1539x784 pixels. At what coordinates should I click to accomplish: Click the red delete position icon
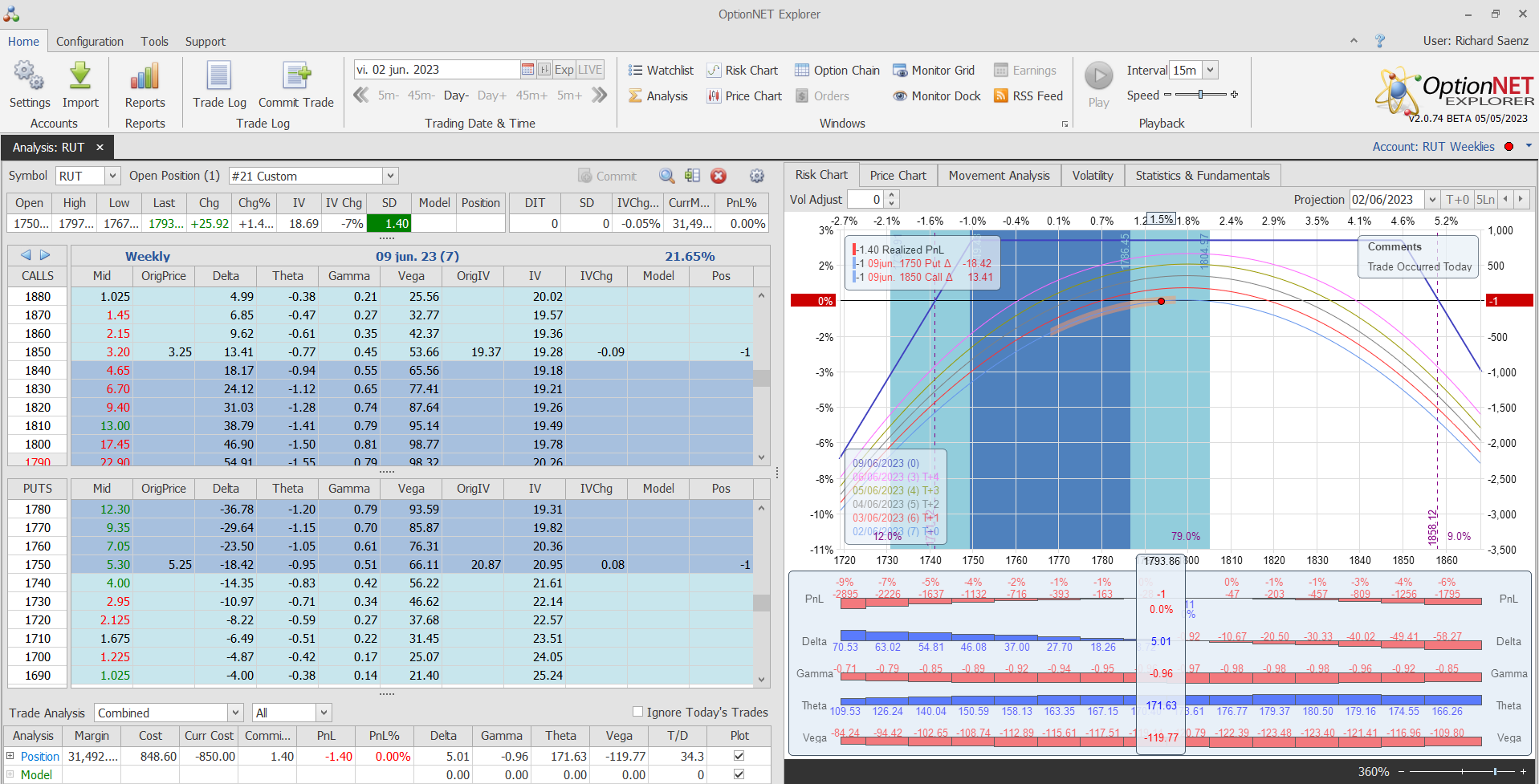[x=719, y=176]
